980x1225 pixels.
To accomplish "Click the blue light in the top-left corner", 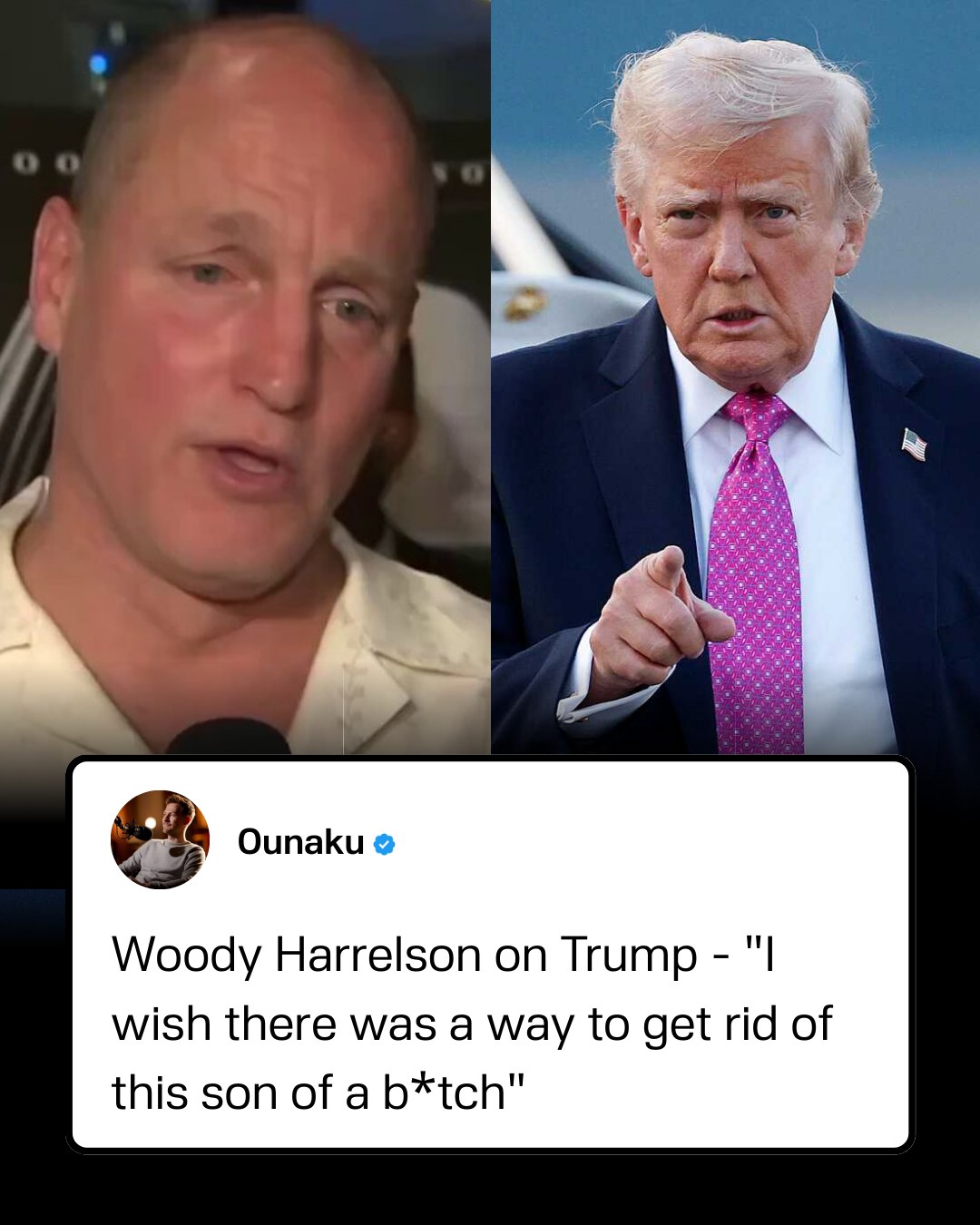I will 98,64.
